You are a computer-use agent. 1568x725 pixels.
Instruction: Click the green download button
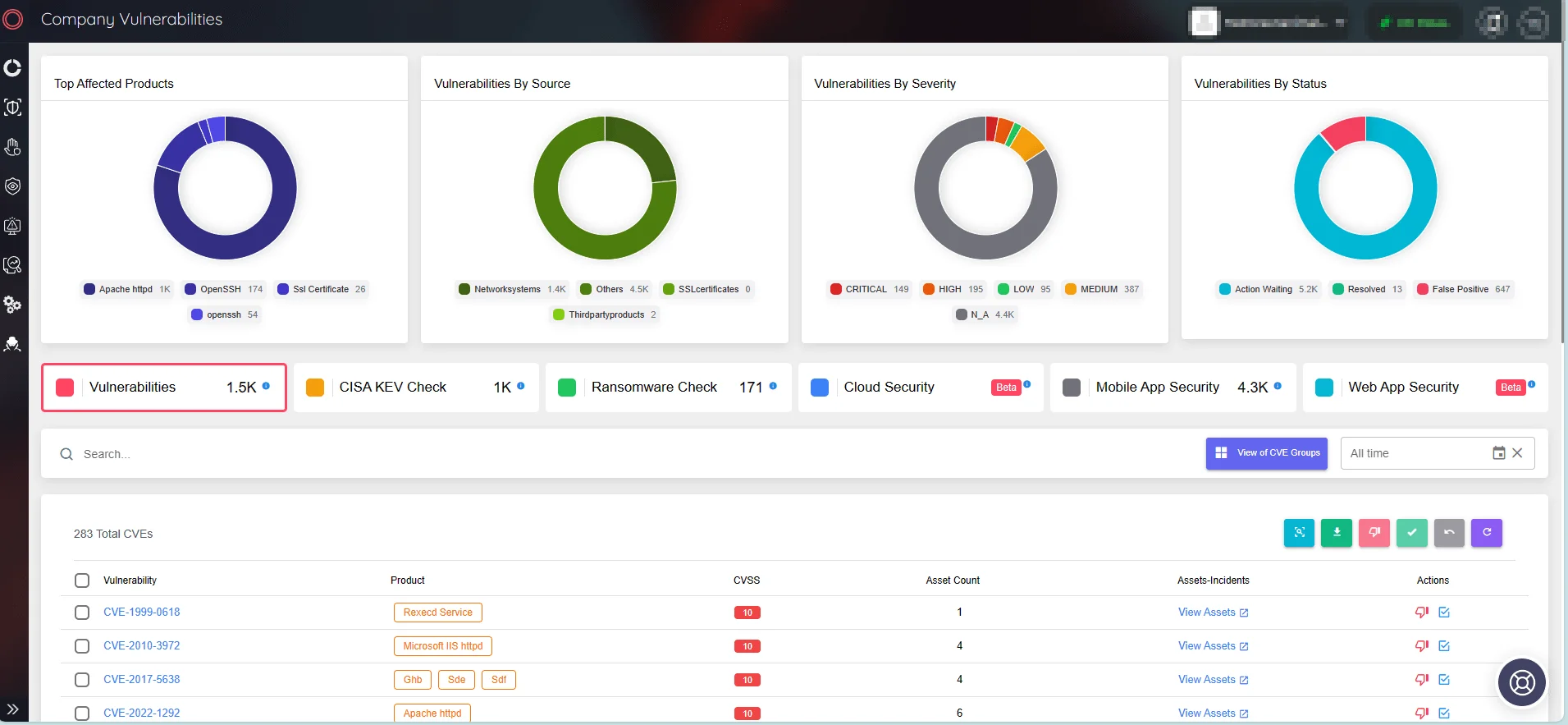(1337, 533)
